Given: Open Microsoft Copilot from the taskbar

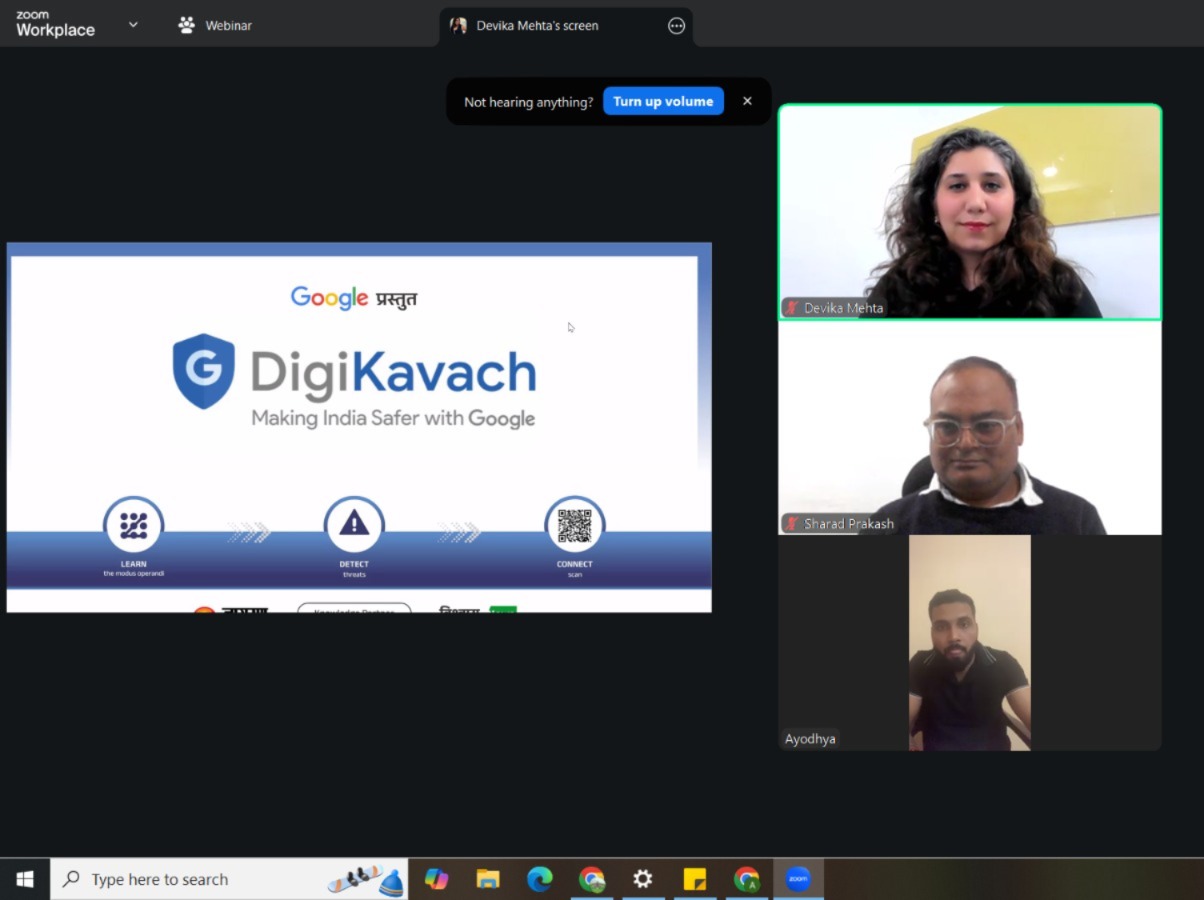Looking at the screenshot, I should click(436, 879).
